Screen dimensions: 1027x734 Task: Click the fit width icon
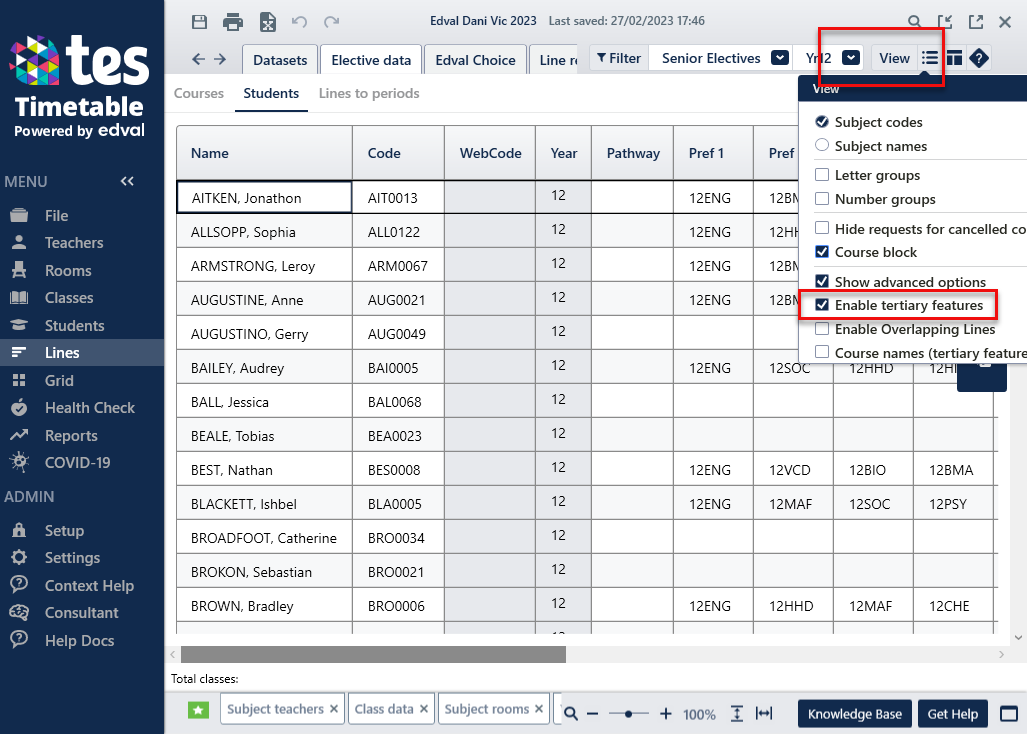point(764,714)
